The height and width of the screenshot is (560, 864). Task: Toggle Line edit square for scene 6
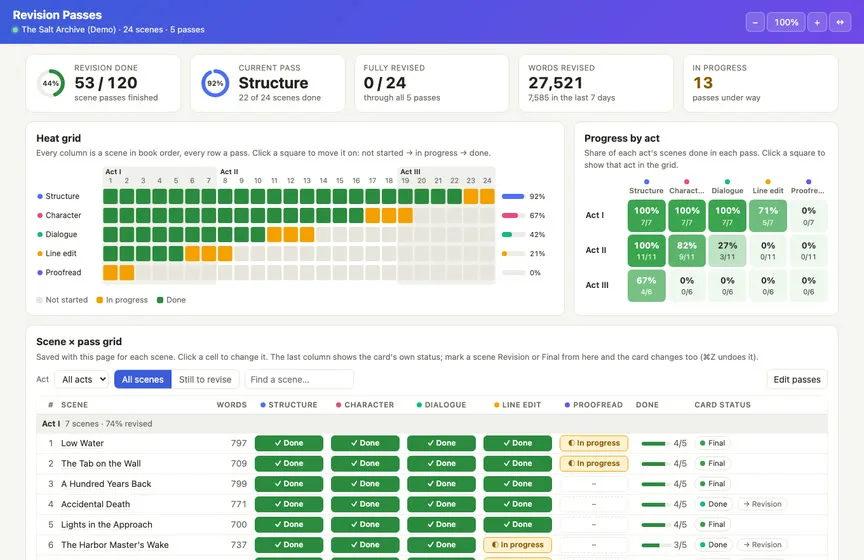(x=192, y=254)
